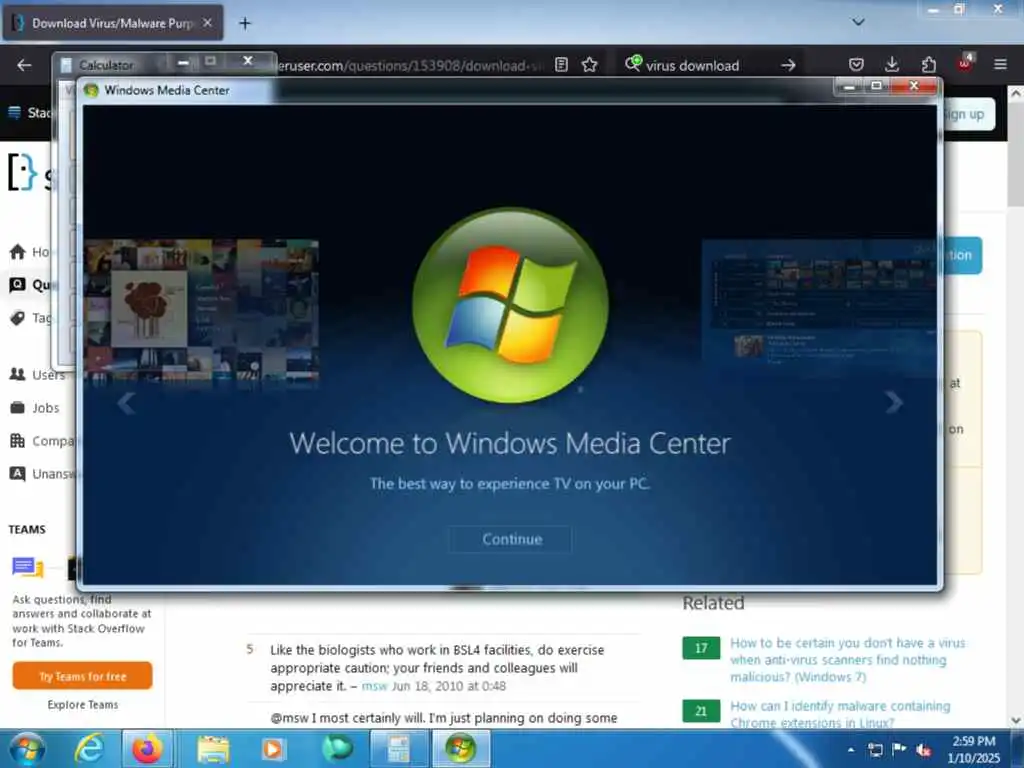The width and height of the screenshot is (1024, 768).
Task: Switch to Calculator in taskbar
Action: click(x=399, y=749)
